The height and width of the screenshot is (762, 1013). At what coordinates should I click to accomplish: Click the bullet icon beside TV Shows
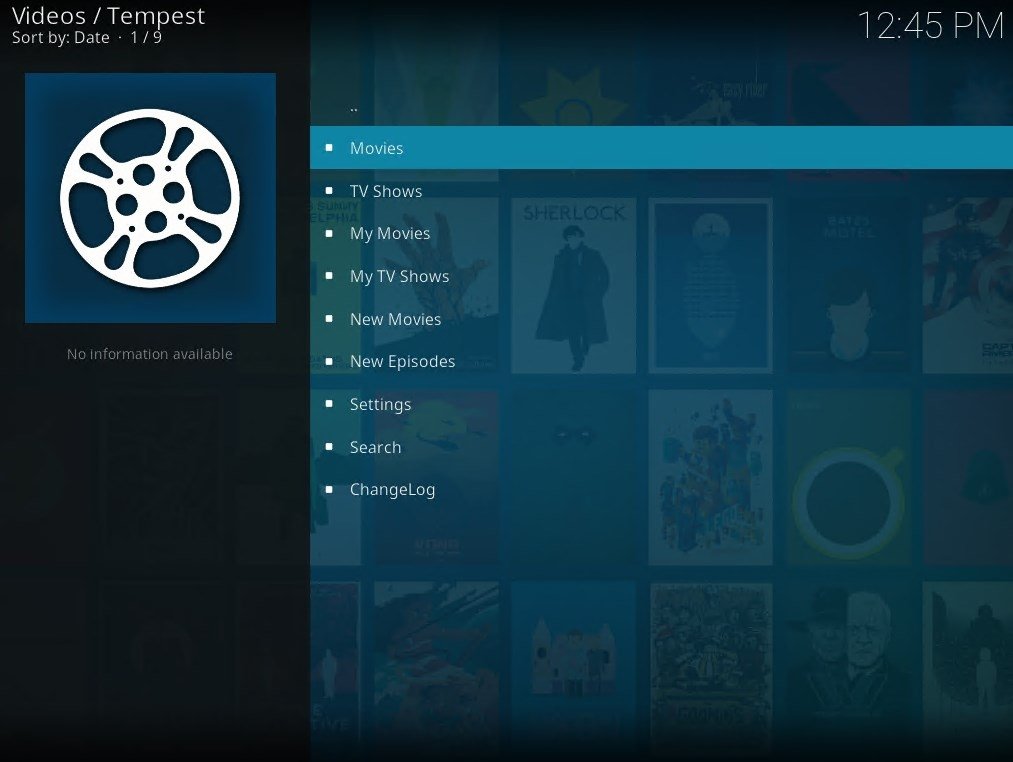[329, 191]
